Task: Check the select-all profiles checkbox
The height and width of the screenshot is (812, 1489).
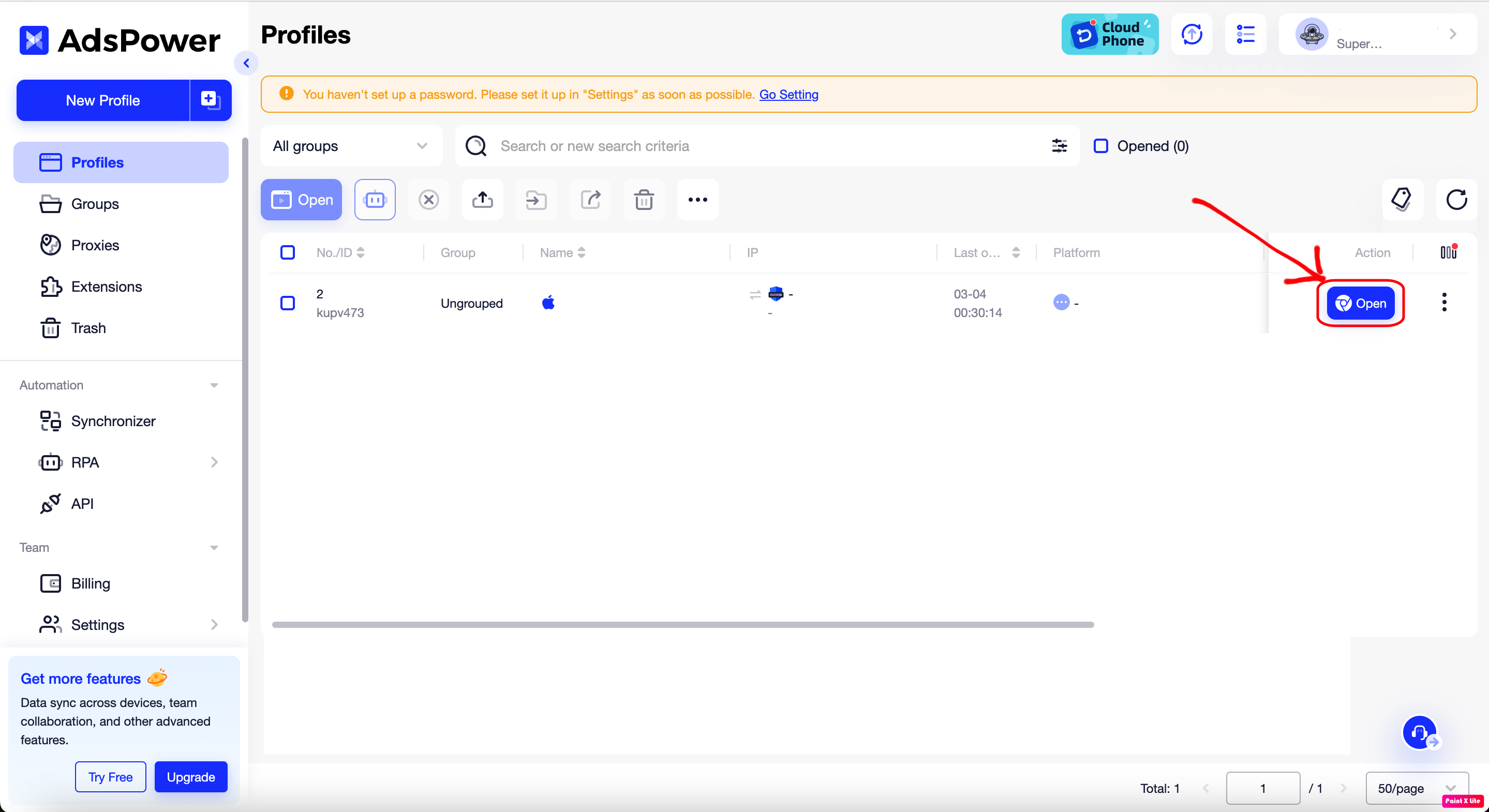Action: (x=287, y=252)
